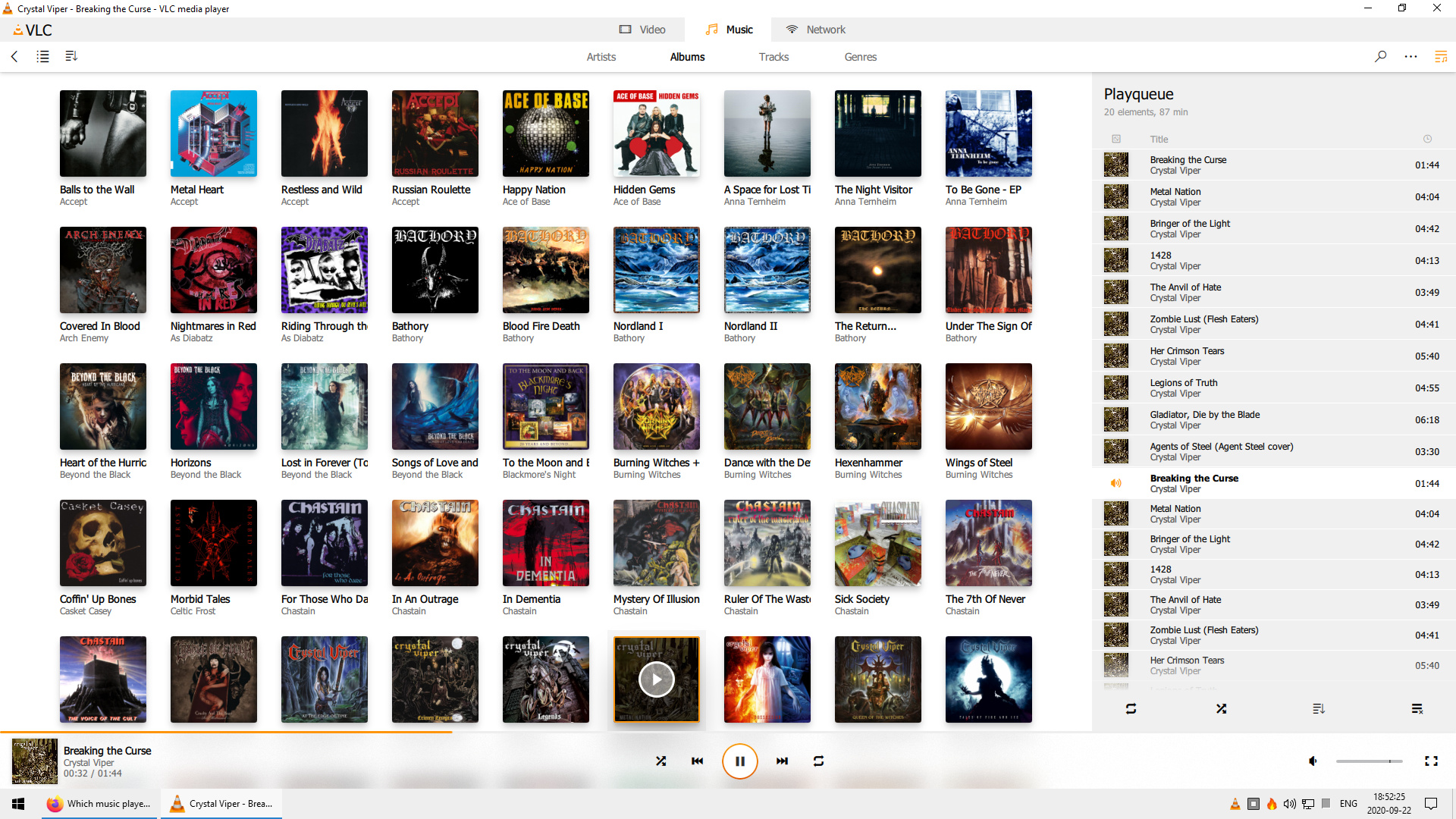Switch to list view icon
The width and height of the screenshot is (1456, 819).
click(42, 56)
